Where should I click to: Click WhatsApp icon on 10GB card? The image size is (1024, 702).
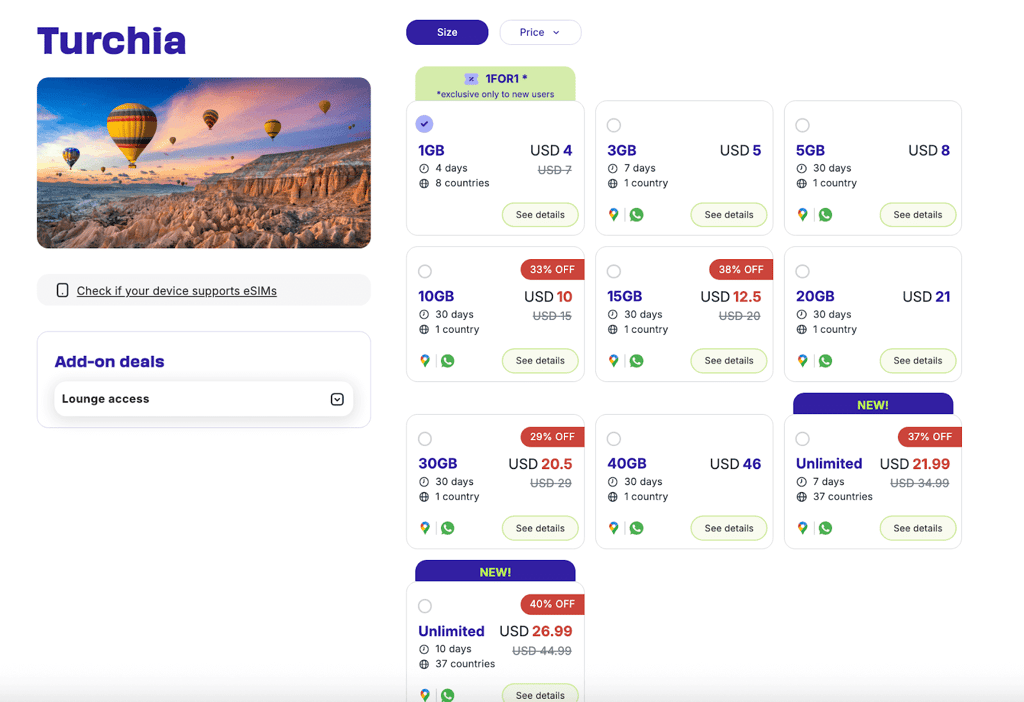(447, 360)
